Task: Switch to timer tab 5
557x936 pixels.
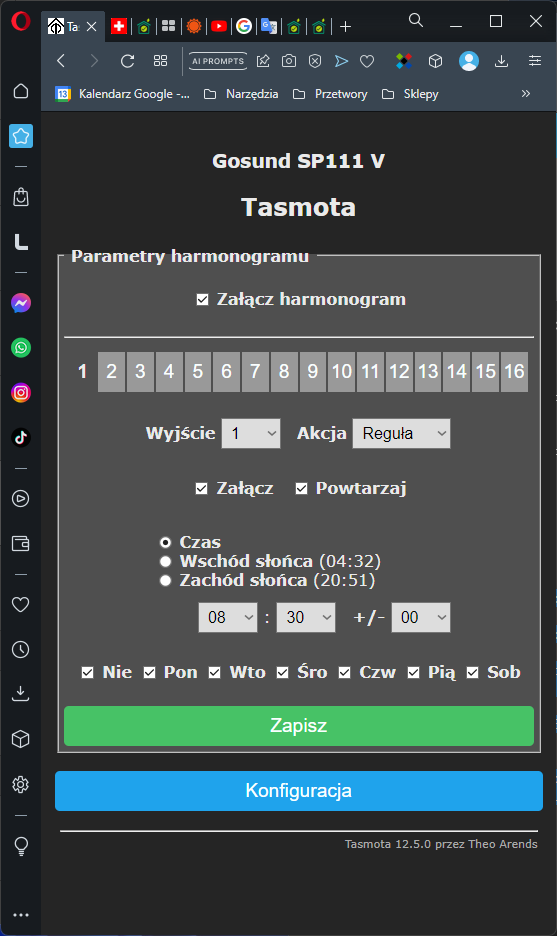Action: click(198, 371)
